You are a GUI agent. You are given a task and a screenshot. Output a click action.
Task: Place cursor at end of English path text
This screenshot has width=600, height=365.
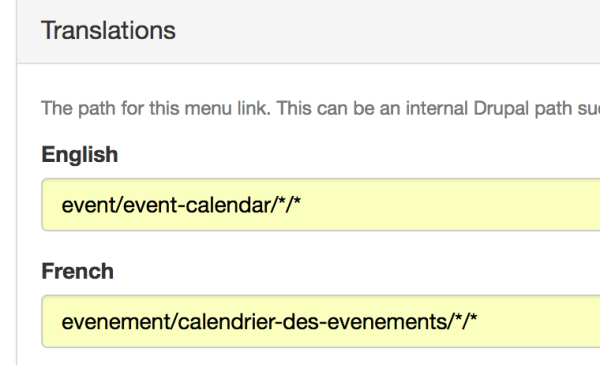tap(301, 205)
